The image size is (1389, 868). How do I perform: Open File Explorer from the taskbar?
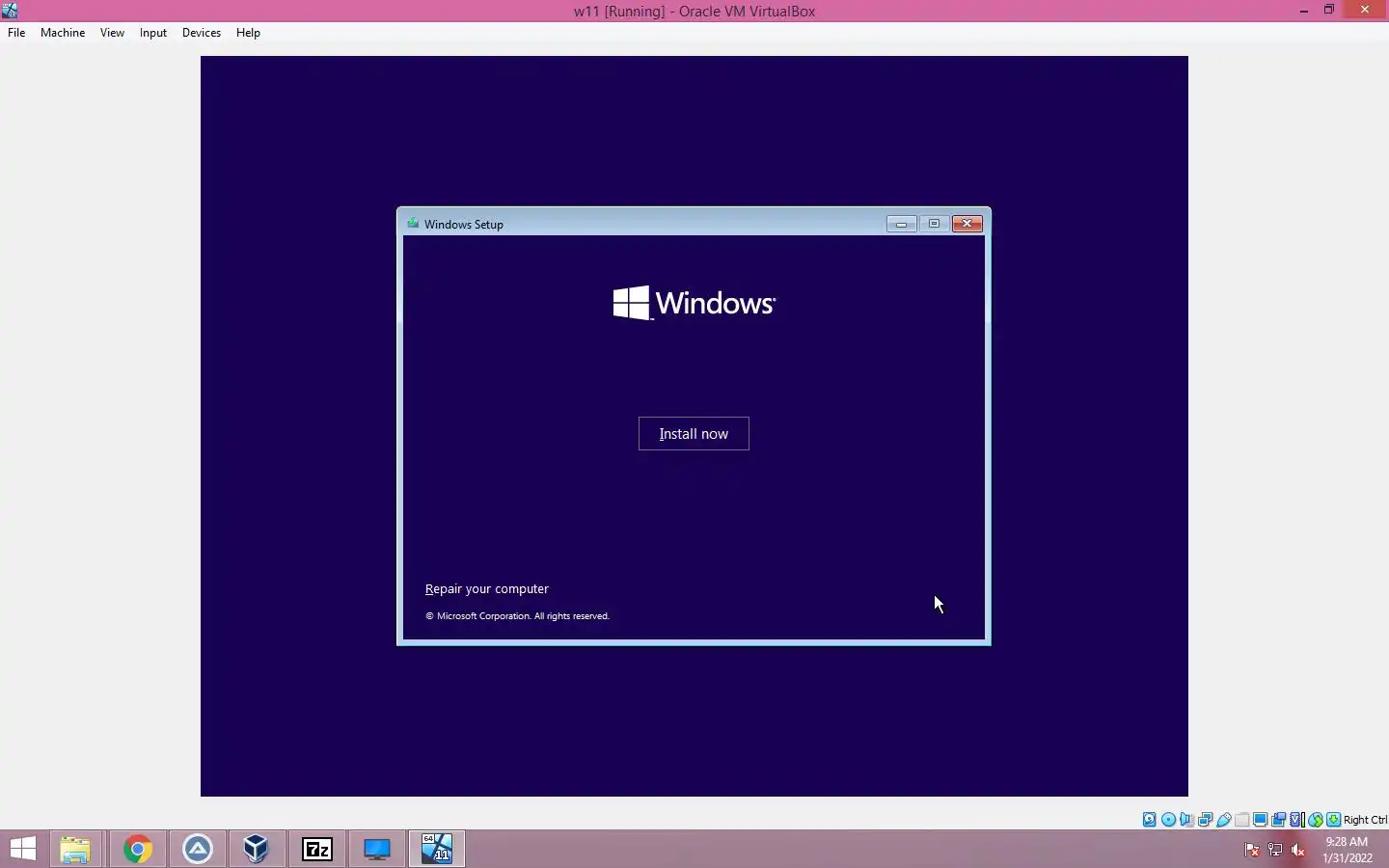pos(75,849)
